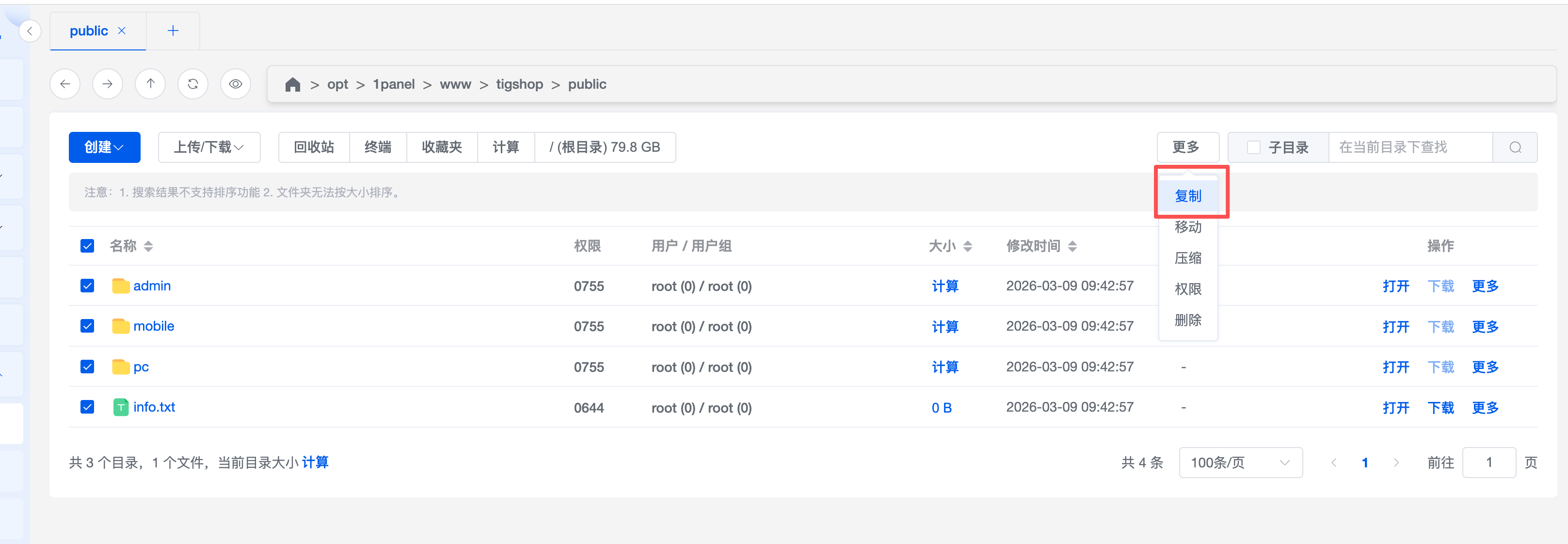The image size is (1568, 544).
Task: Add a new tab with plus icon
Action: click(173, 31)
